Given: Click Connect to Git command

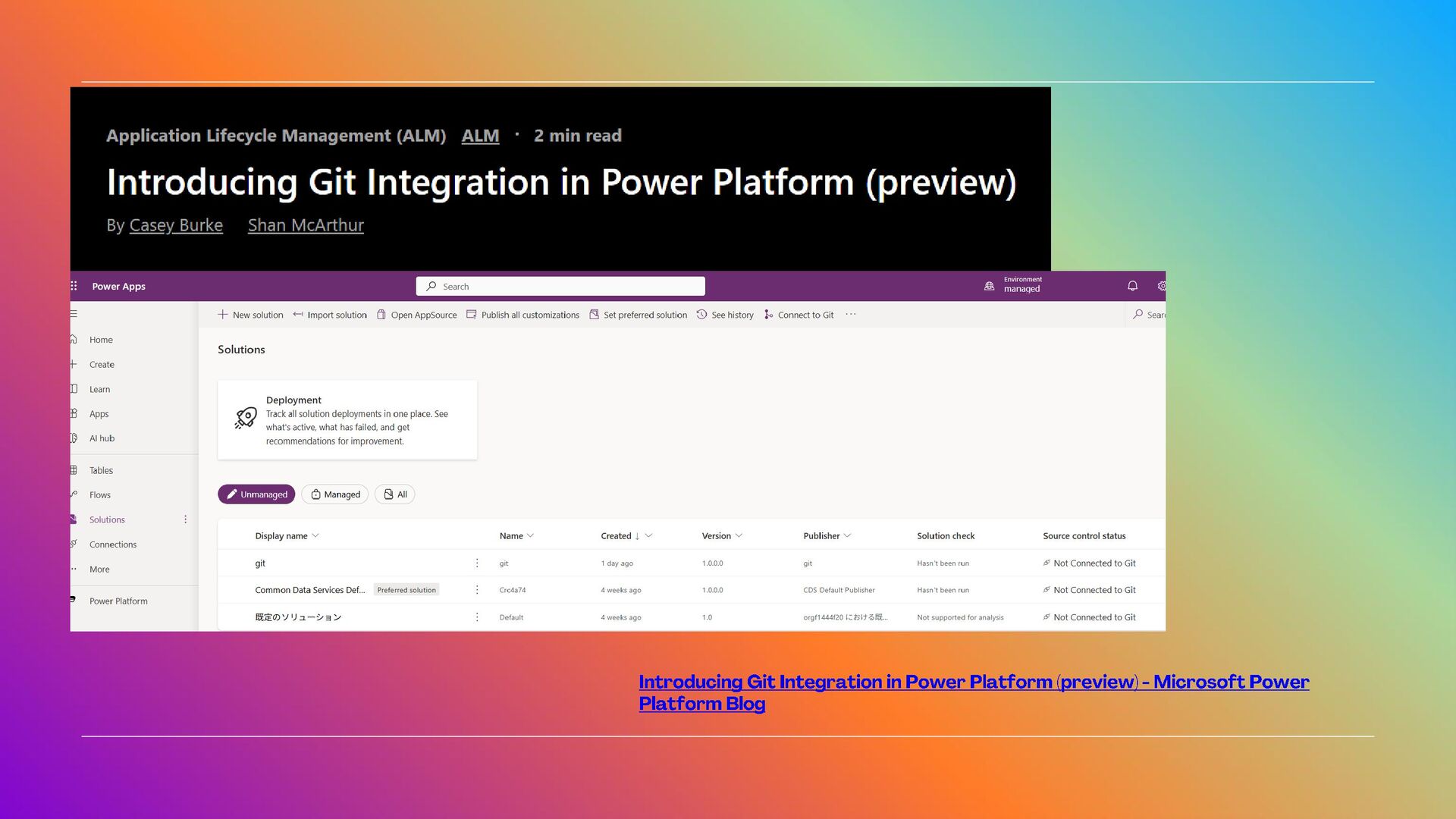Looking at the screenshot, I should (799, 315).
